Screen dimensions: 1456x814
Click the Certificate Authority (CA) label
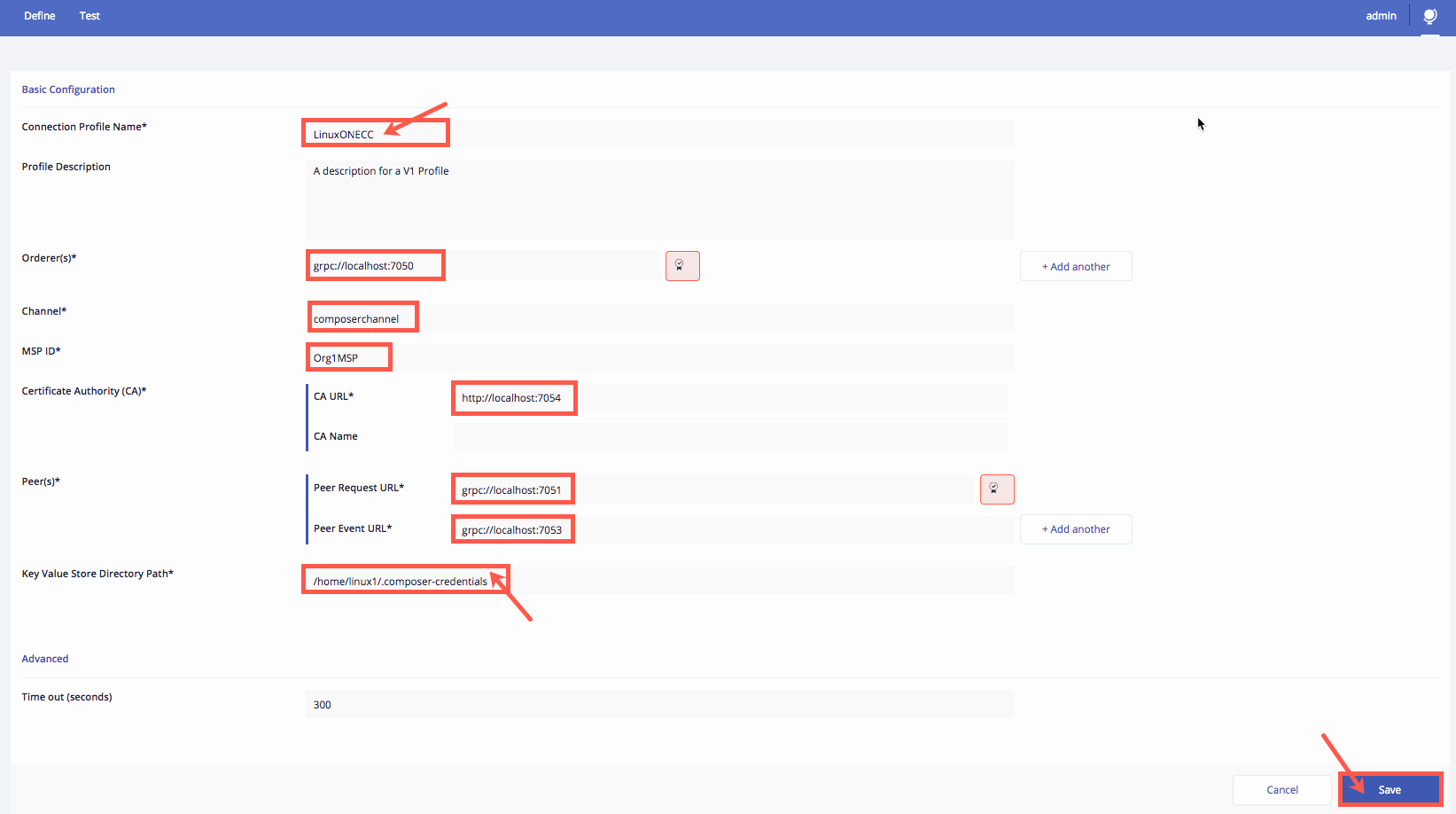coord(84,391)
